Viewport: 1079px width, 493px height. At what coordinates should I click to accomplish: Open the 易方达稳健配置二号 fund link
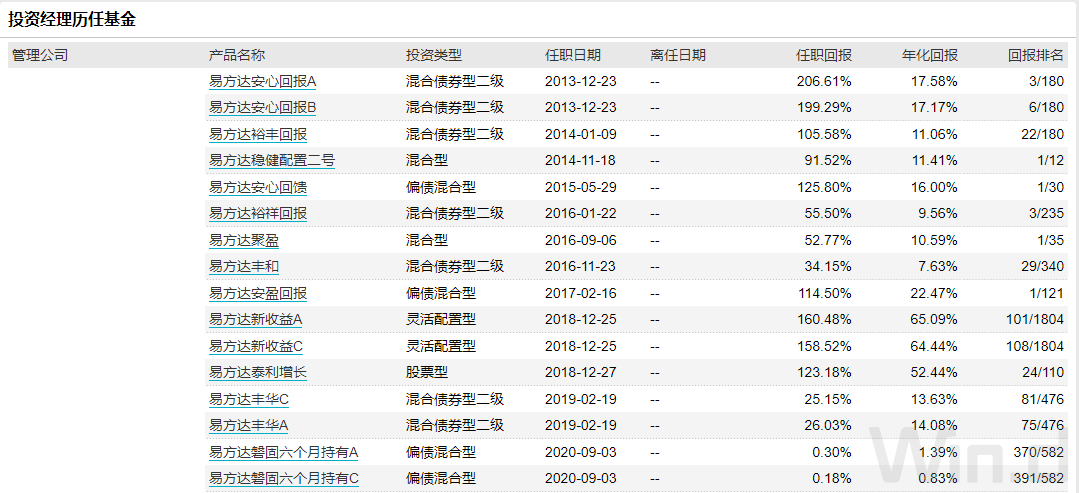click(x=272, y=160)
